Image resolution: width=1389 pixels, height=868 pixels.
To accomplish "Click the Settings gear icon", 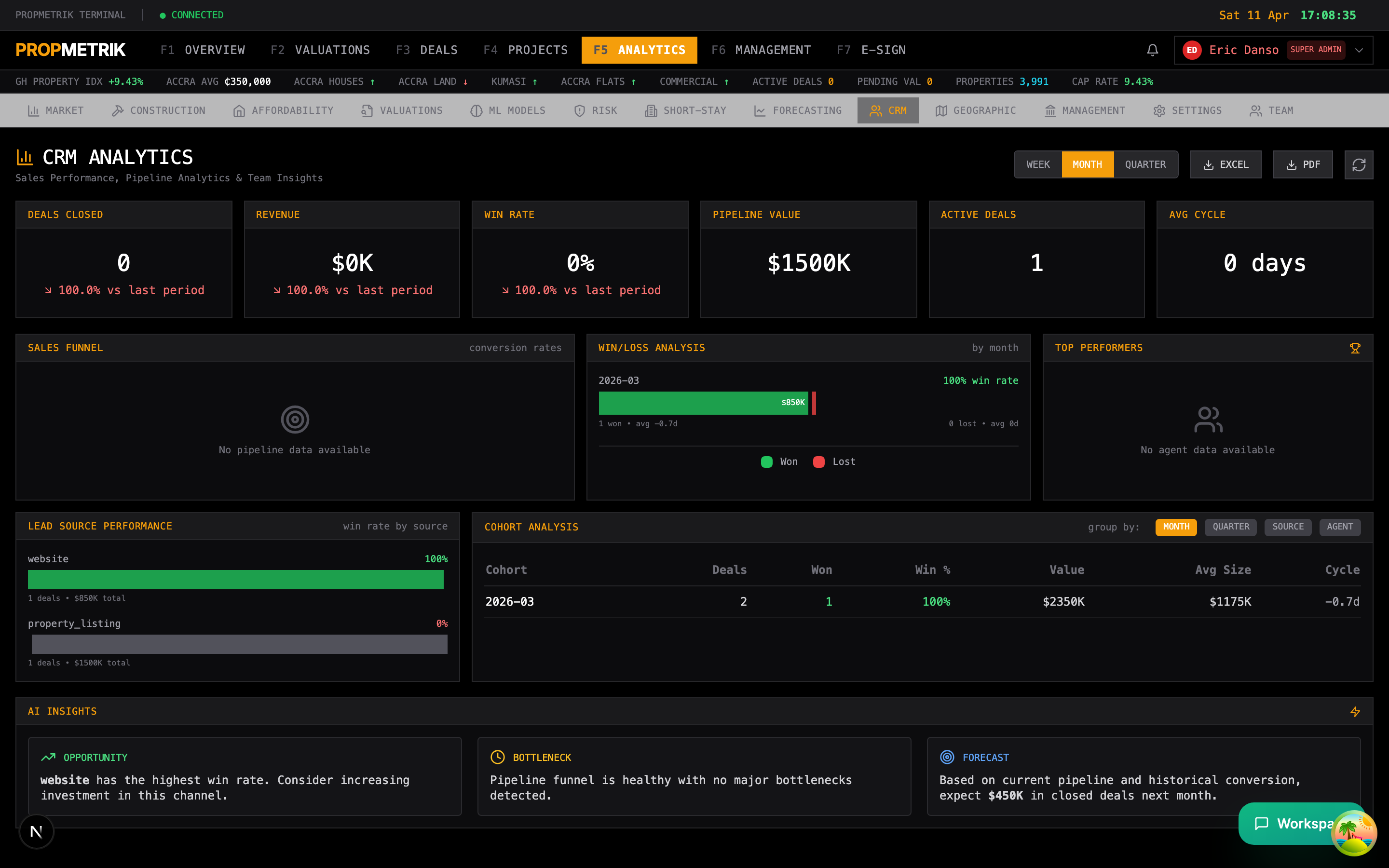I will point(1159,111).
